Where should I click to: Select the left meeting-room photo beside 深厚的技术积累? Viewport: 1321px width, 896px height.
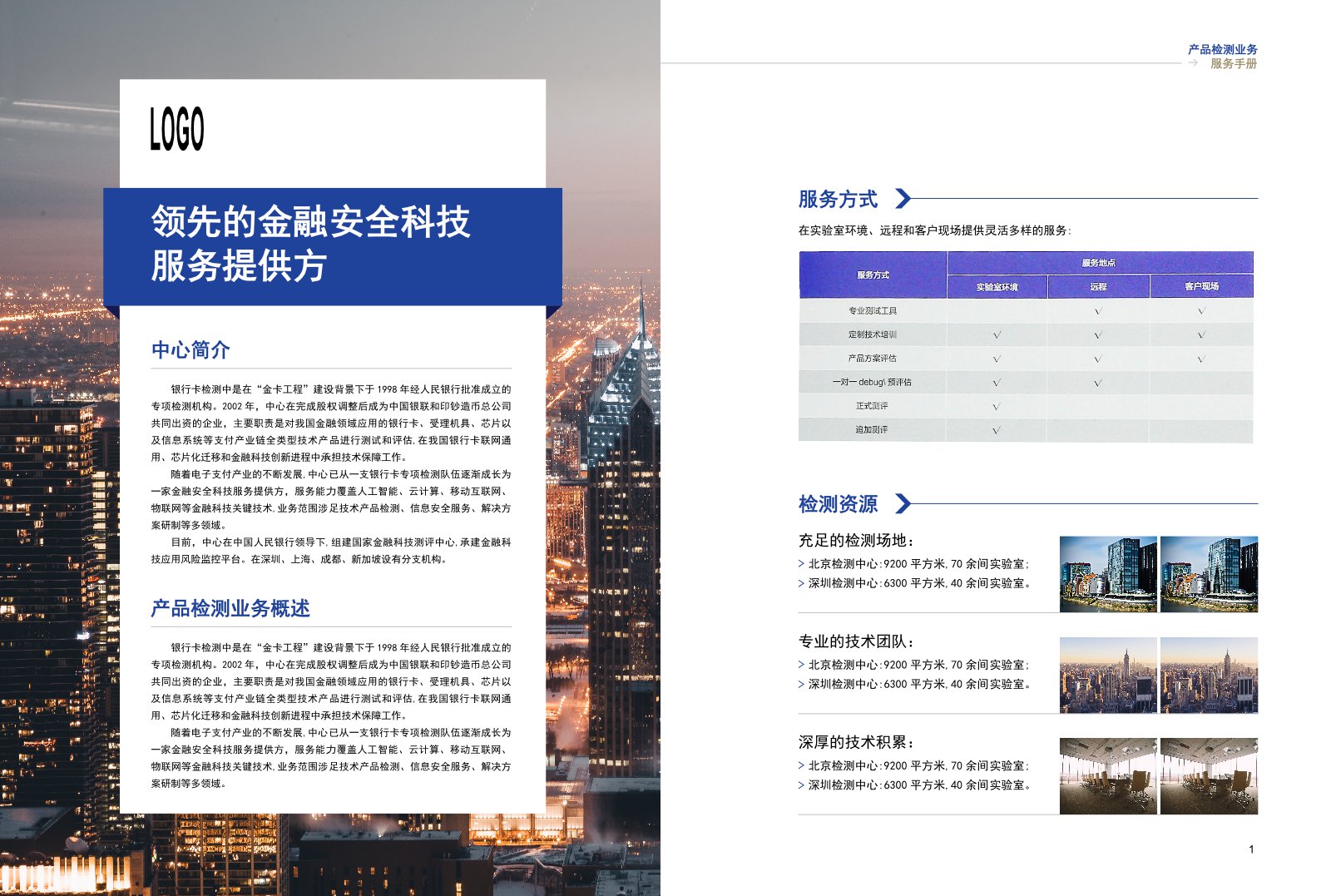tap(1108, 775)
